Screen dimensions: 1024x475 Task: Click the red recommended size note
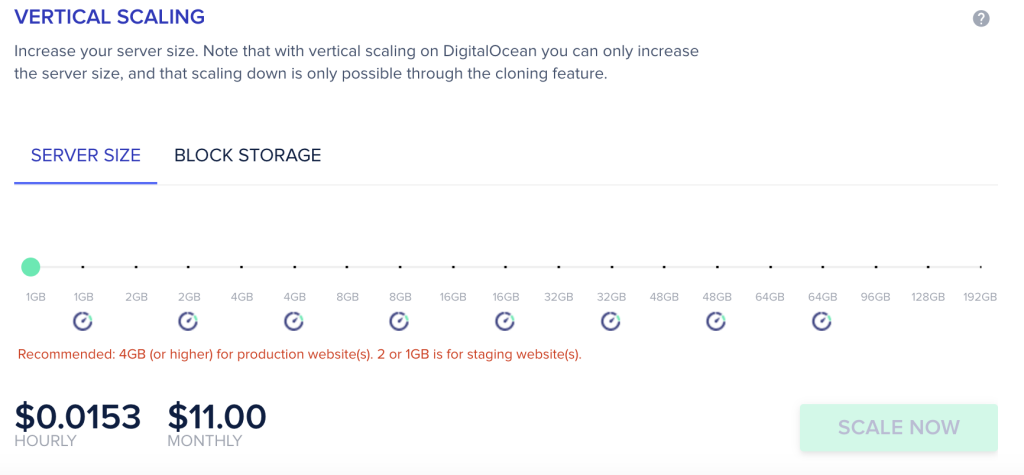300,354
